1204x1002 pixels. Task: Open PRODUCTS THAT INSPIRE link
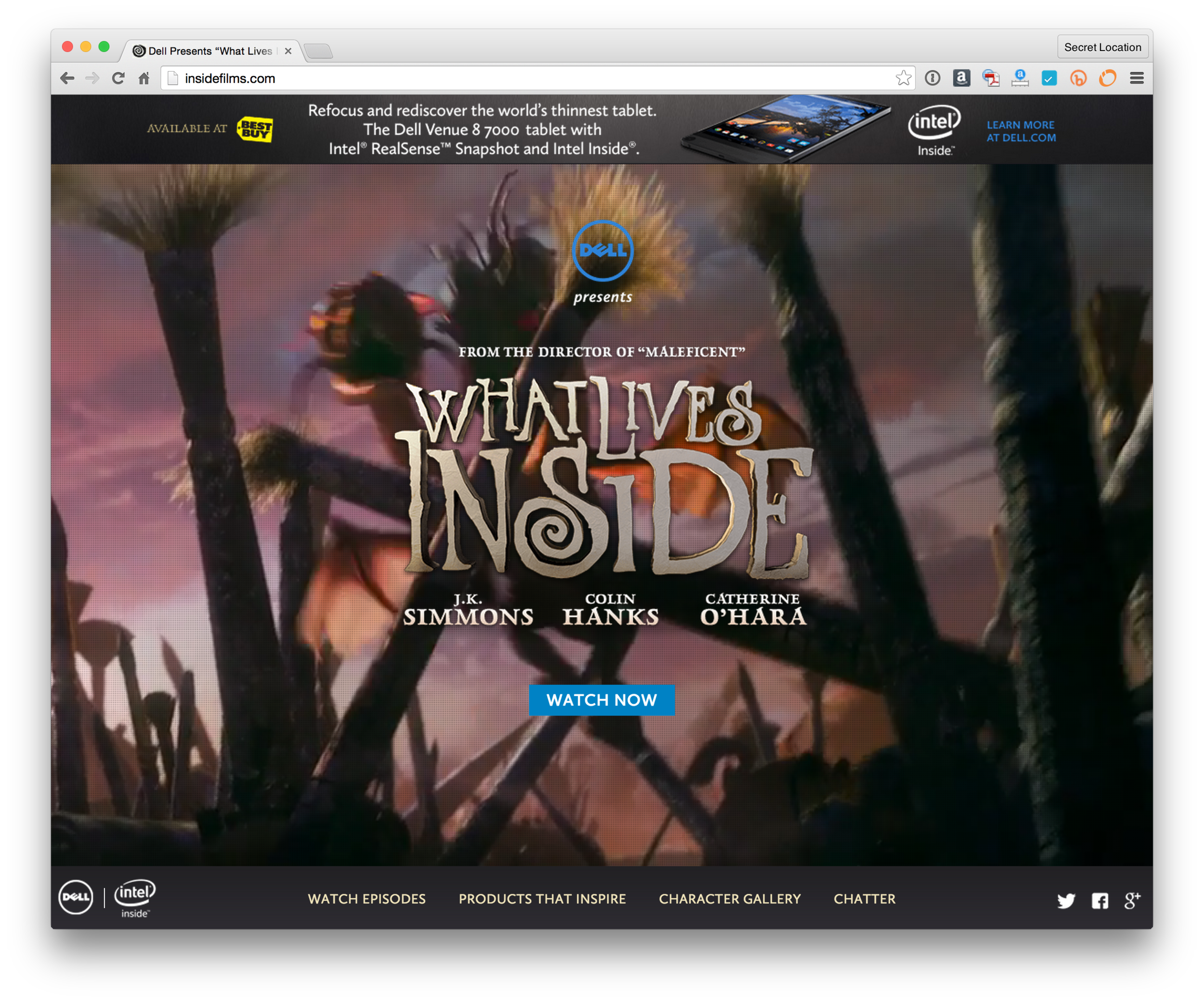pos(542,899)
